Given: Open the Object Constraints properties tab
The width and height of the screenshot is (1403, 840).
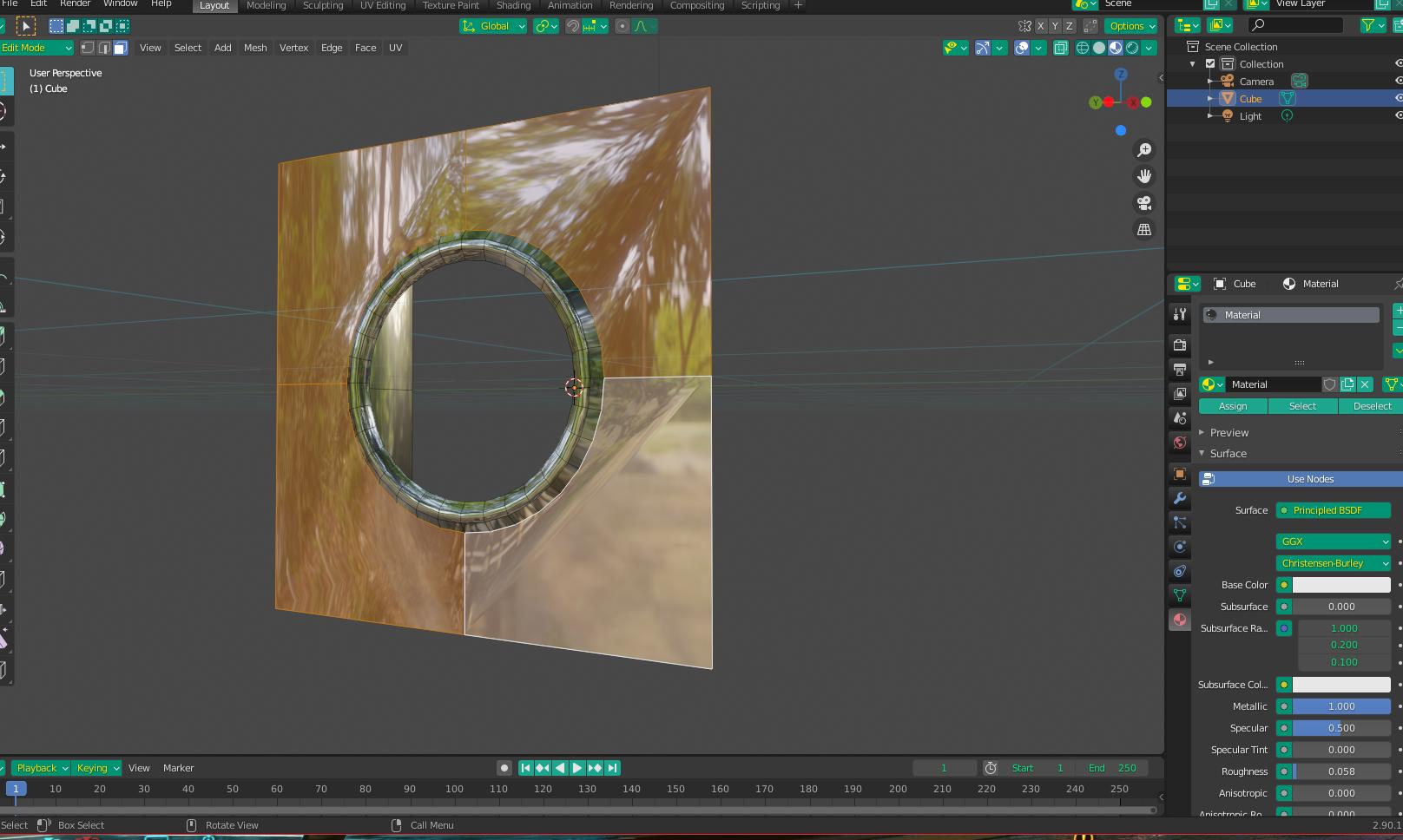Looking at the screenshot, I should [x=1179, y=571].
